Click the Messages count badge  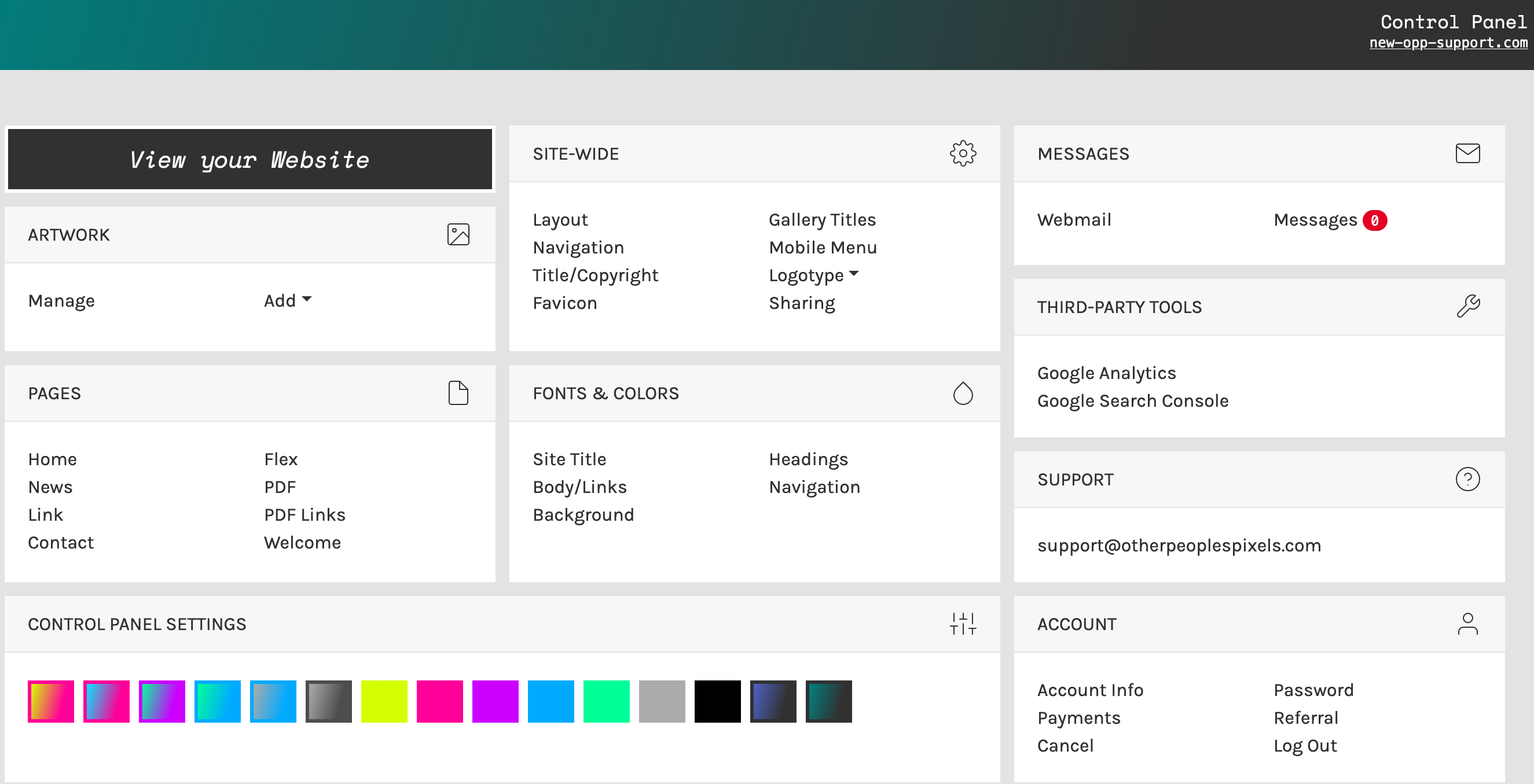point(1374,220)
